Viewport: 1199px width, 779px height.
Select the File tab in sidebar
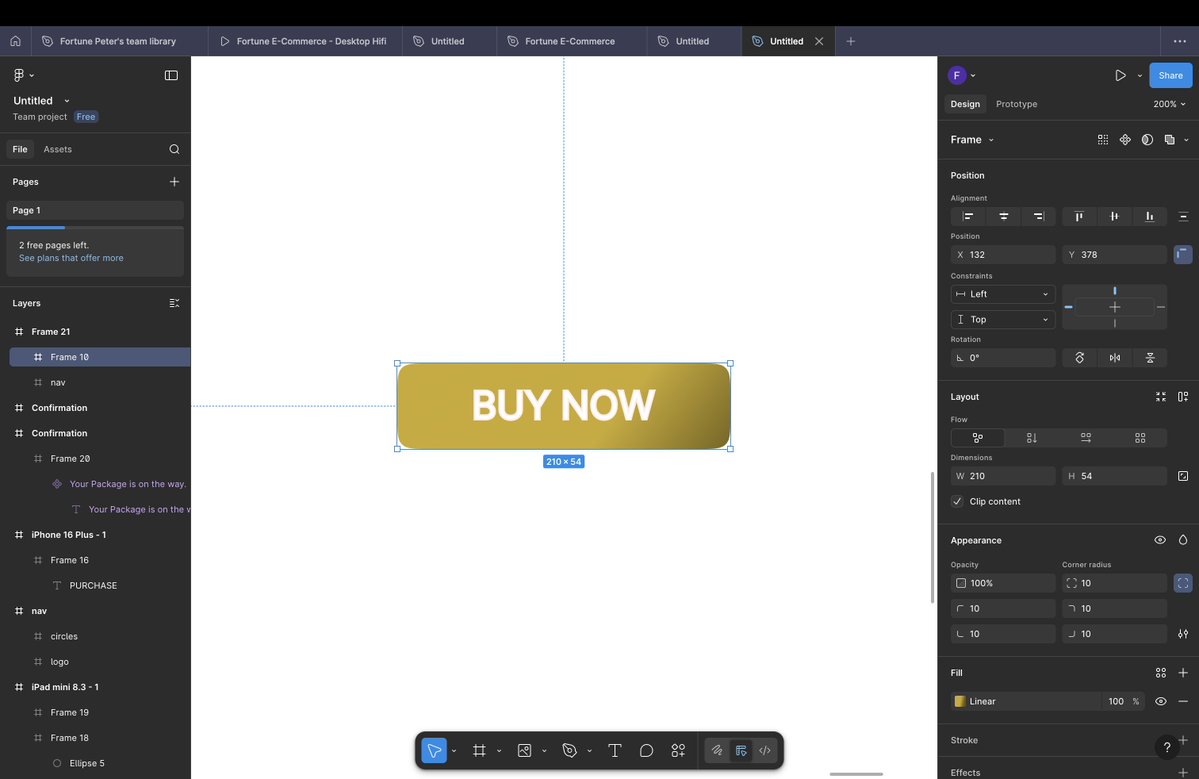point(20,149)
